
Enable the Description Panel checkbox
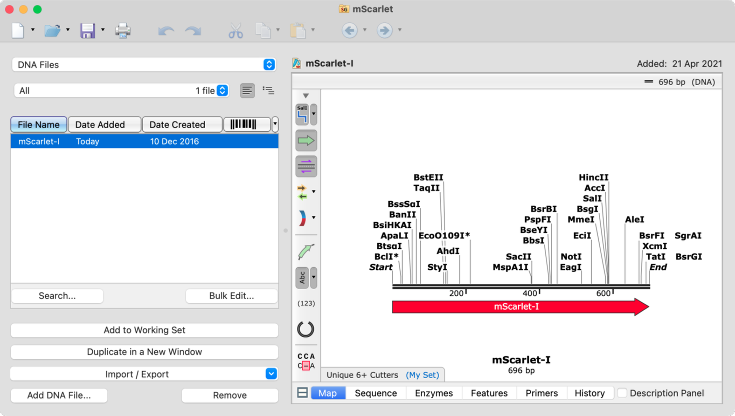(622, 393)
